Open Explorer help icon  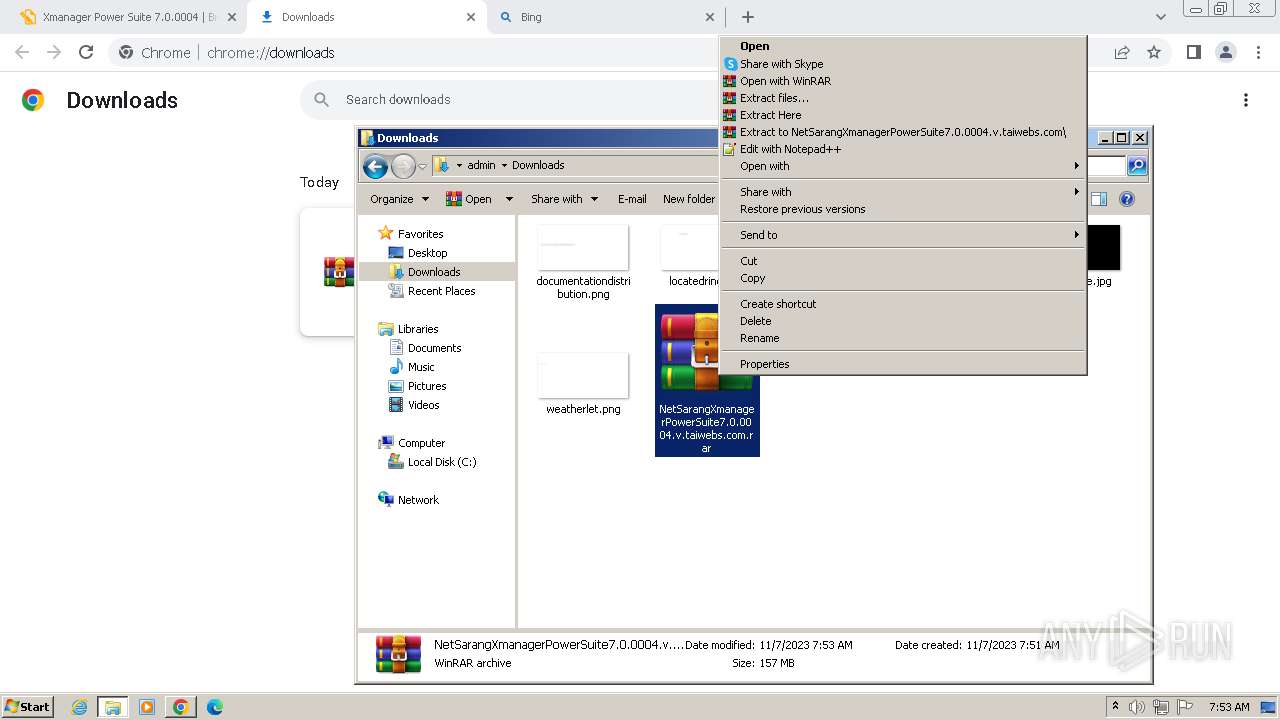pyautogui.click(x=1127, y=199)
